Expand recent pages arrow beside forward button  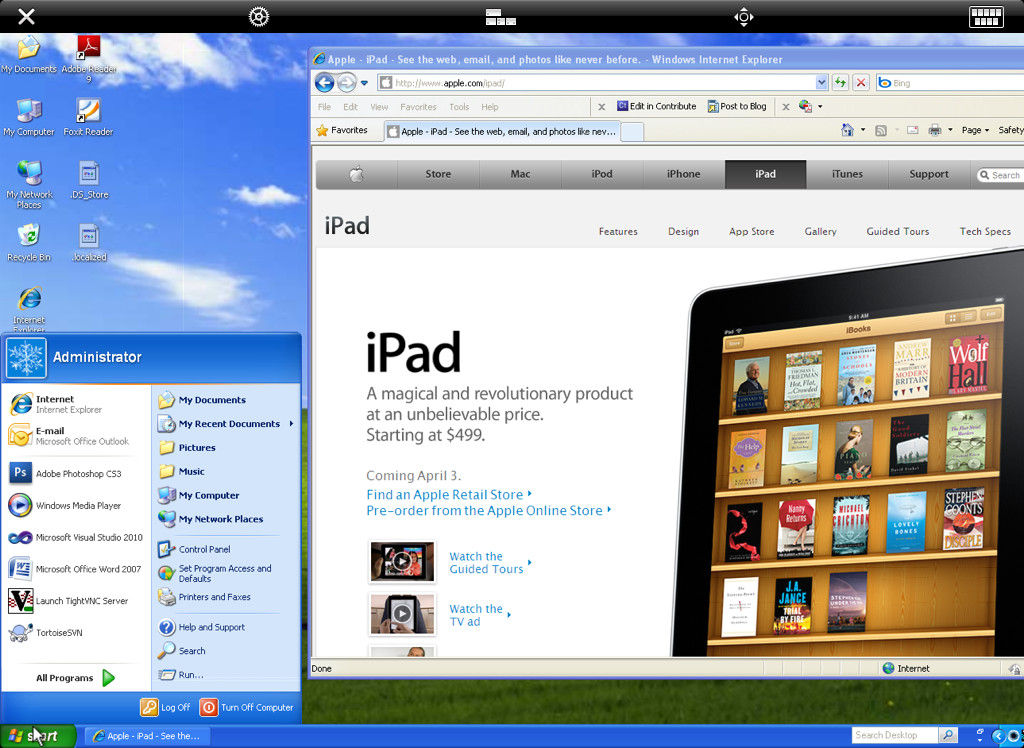(x=364, y=83)
